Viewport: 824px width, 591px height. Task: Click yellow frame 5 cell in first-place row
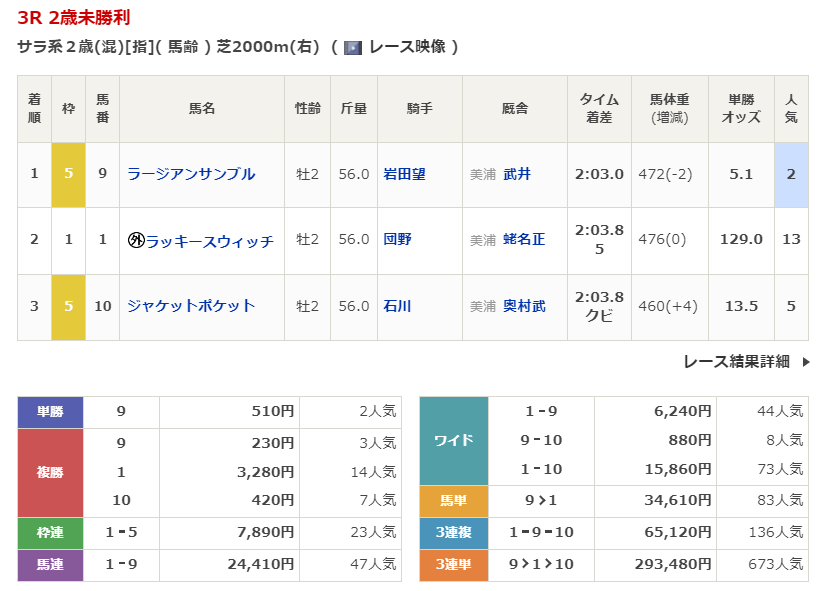[68, 174]
